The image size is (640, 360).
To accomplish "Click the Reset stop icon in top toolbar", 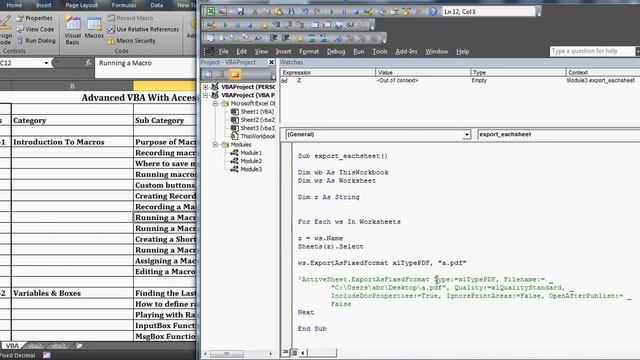I will [x=356, y=11].
